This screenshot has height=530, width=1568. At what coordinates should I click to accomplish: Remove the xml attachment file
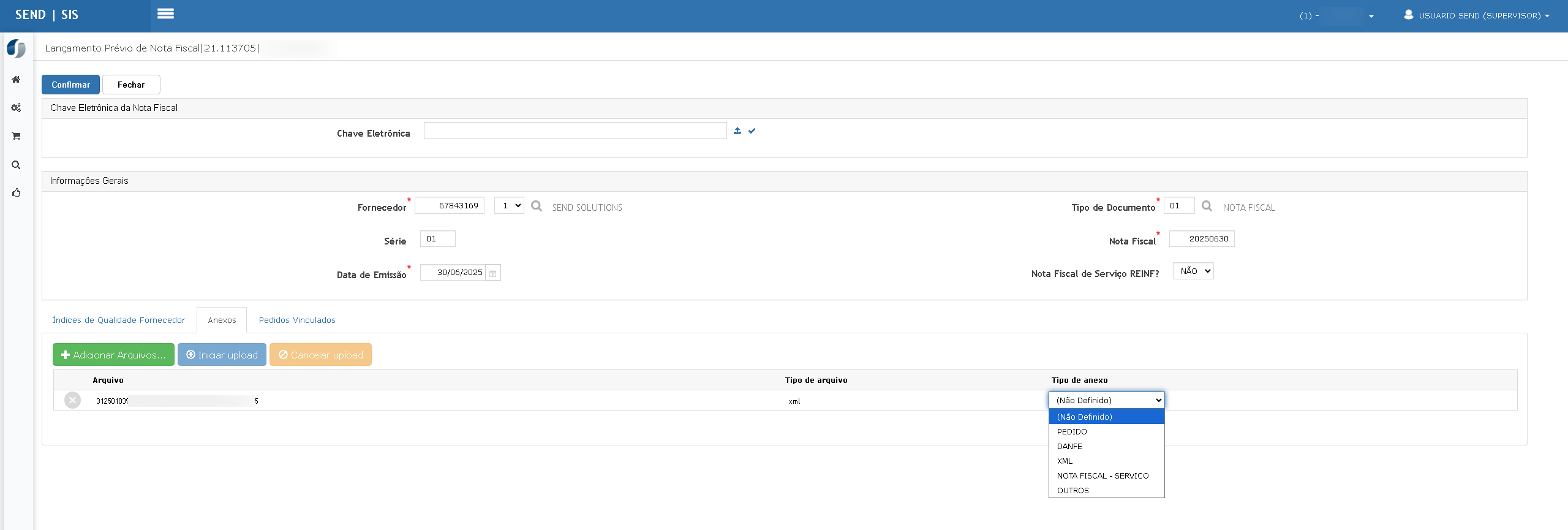pyautogui.click(x=72, y=400)
